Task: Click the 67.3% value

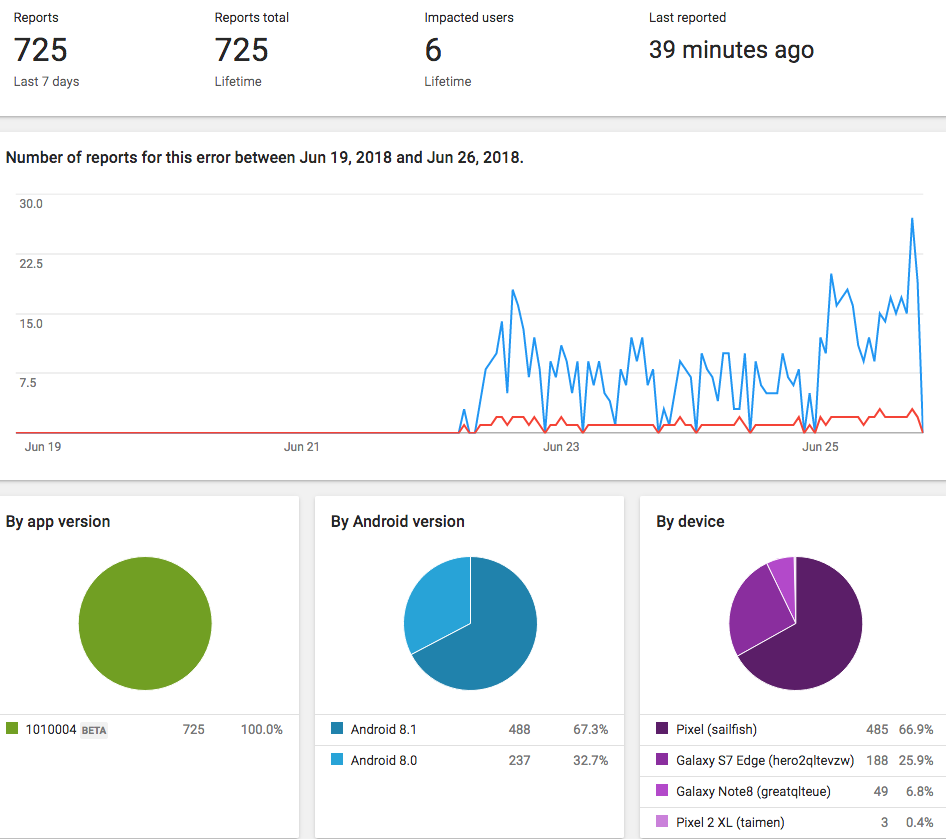Action: click(591, 729)
